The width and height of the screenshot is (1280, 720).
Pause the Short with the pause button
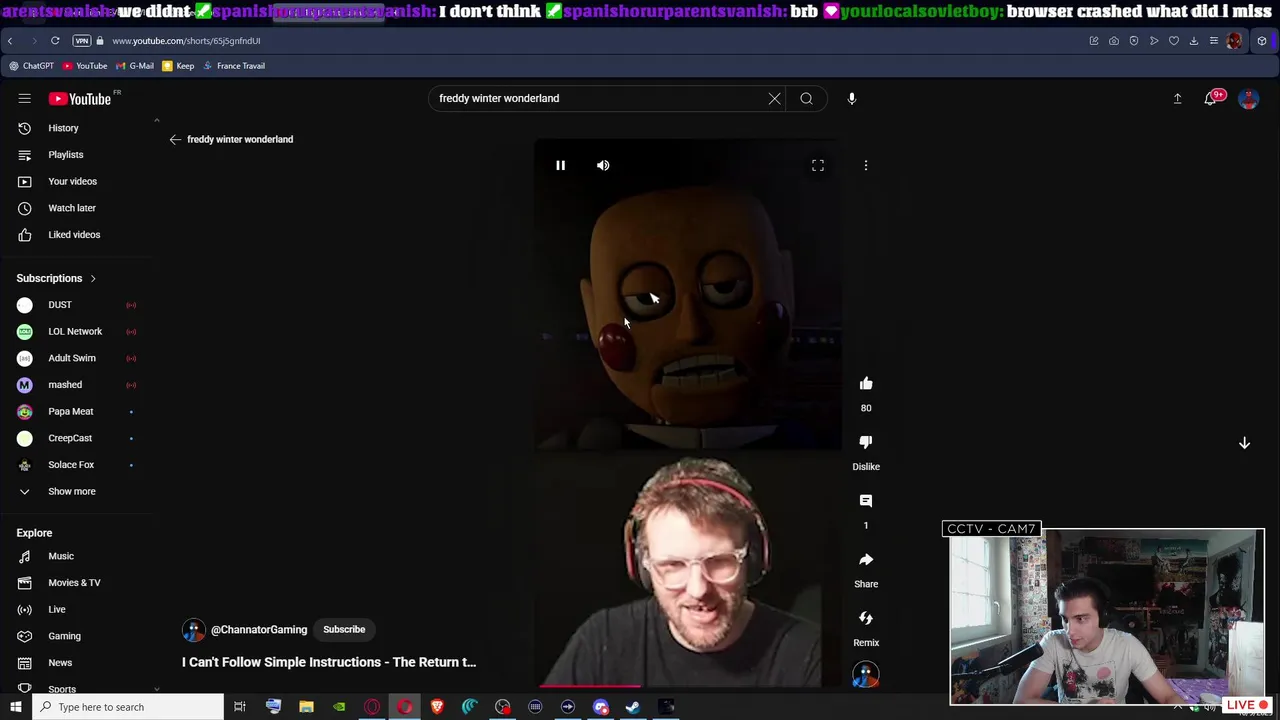pyautogui.click(x=560, y=165)
